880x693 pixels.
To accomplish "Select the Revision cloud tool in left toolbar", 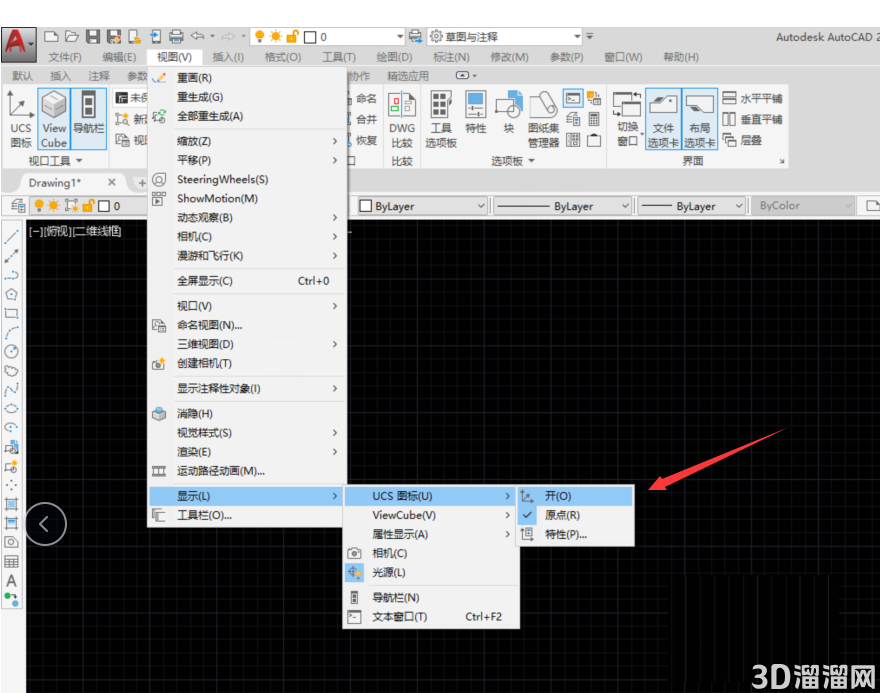I will tap(11, 370).
